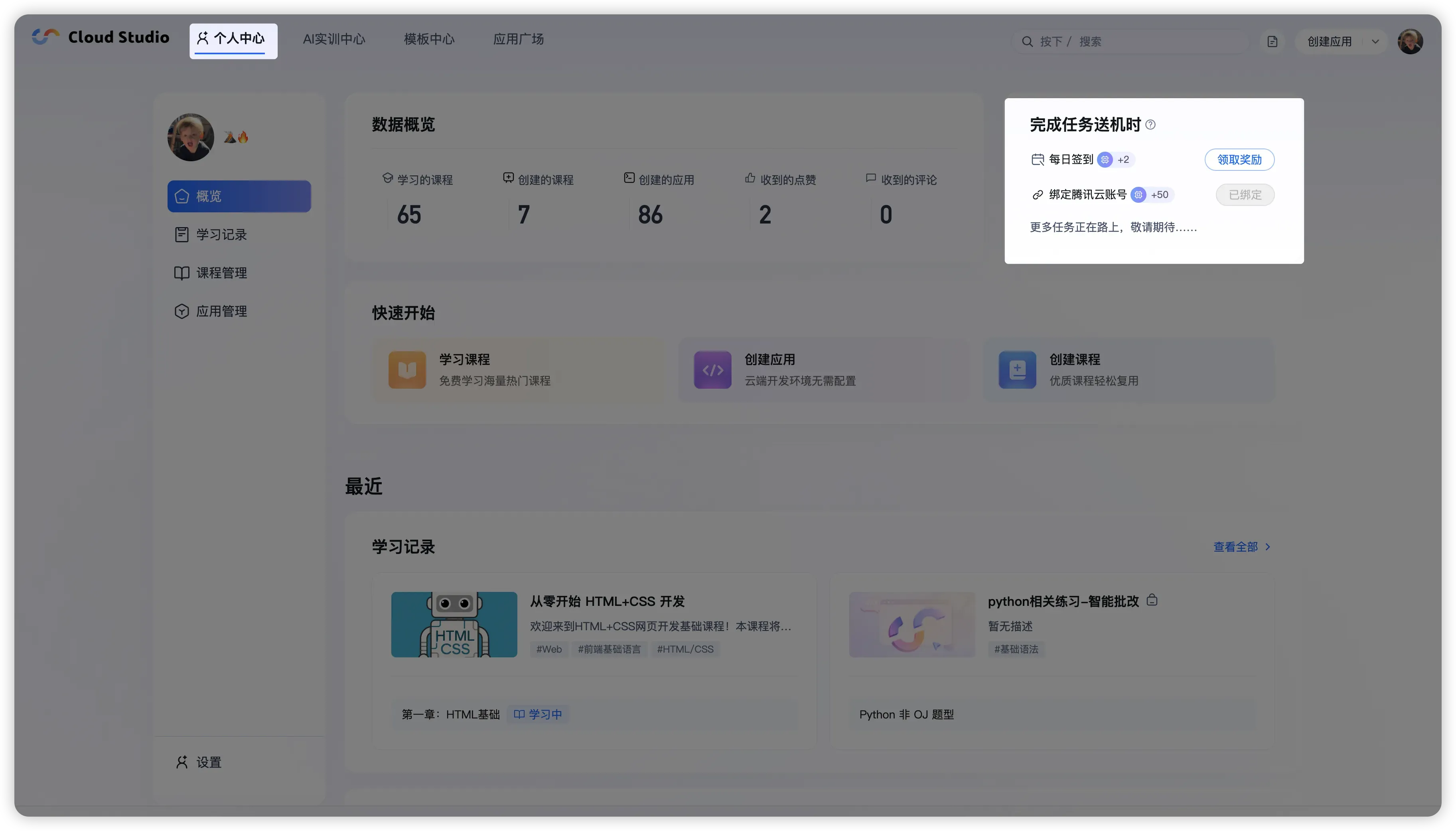
Task: Switch to the AI实训中心 tab
Action: [x=333, y=40]
